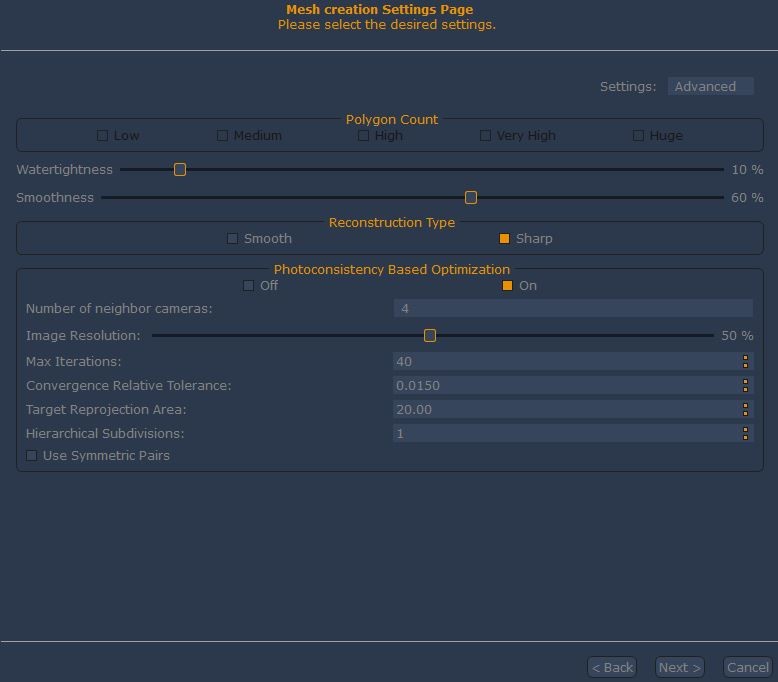Screen dimensions: 778x682
Task: Click the Next button
Action: click(x=679, y=667)
